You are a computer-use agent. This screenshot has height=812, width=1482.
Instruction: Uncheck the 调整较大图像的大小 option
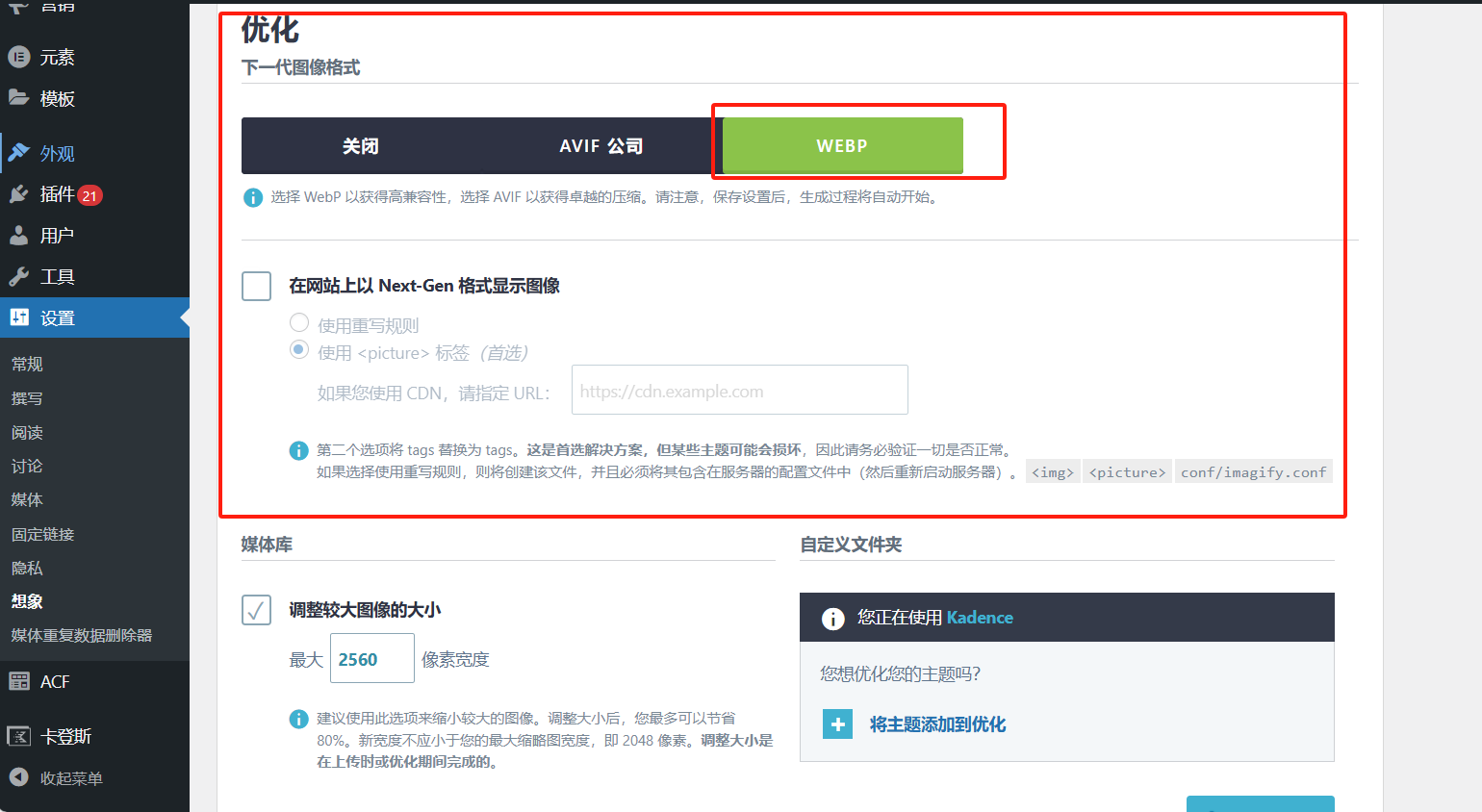point(256,610)
